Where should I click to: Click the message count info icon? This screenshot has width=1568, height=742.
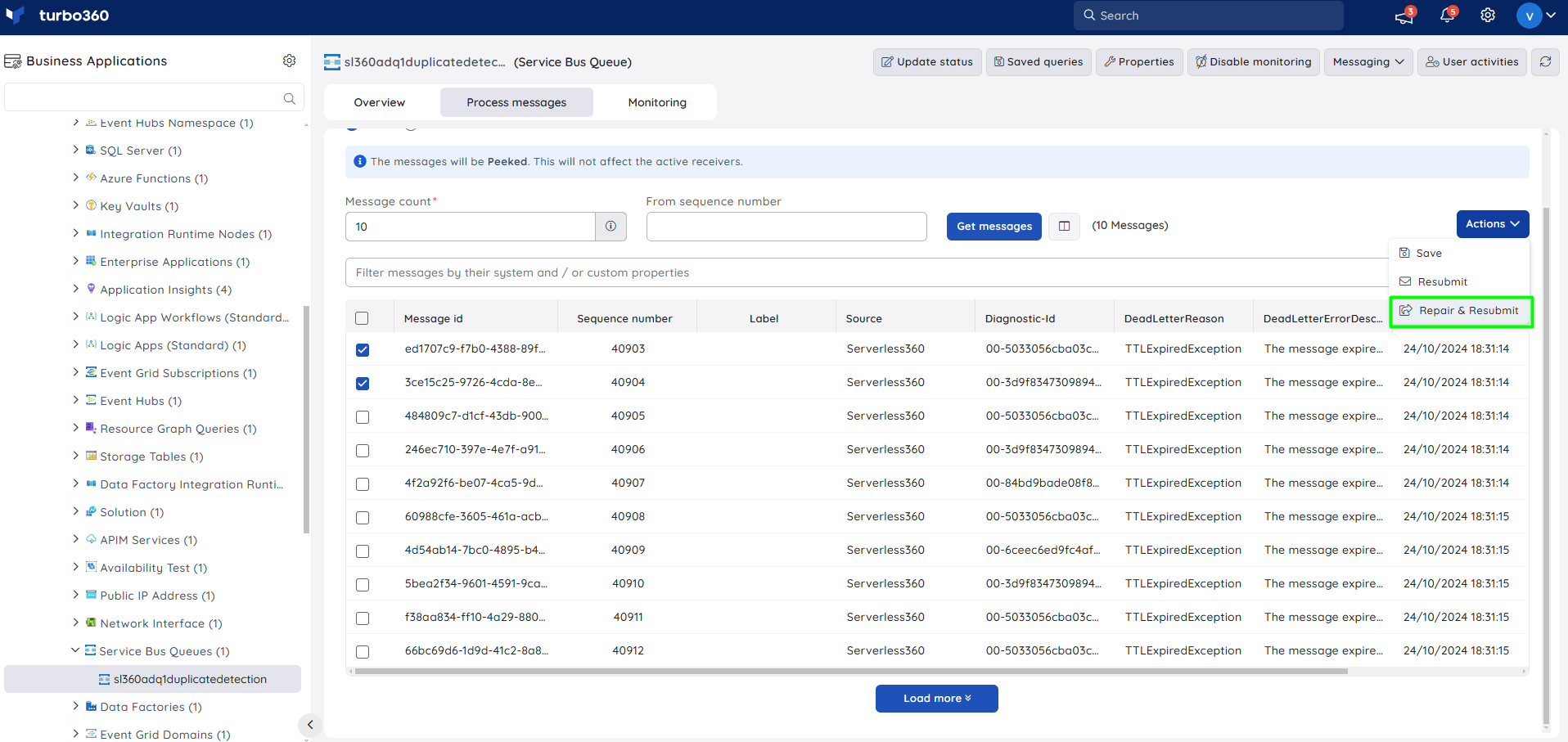(611, 227)
